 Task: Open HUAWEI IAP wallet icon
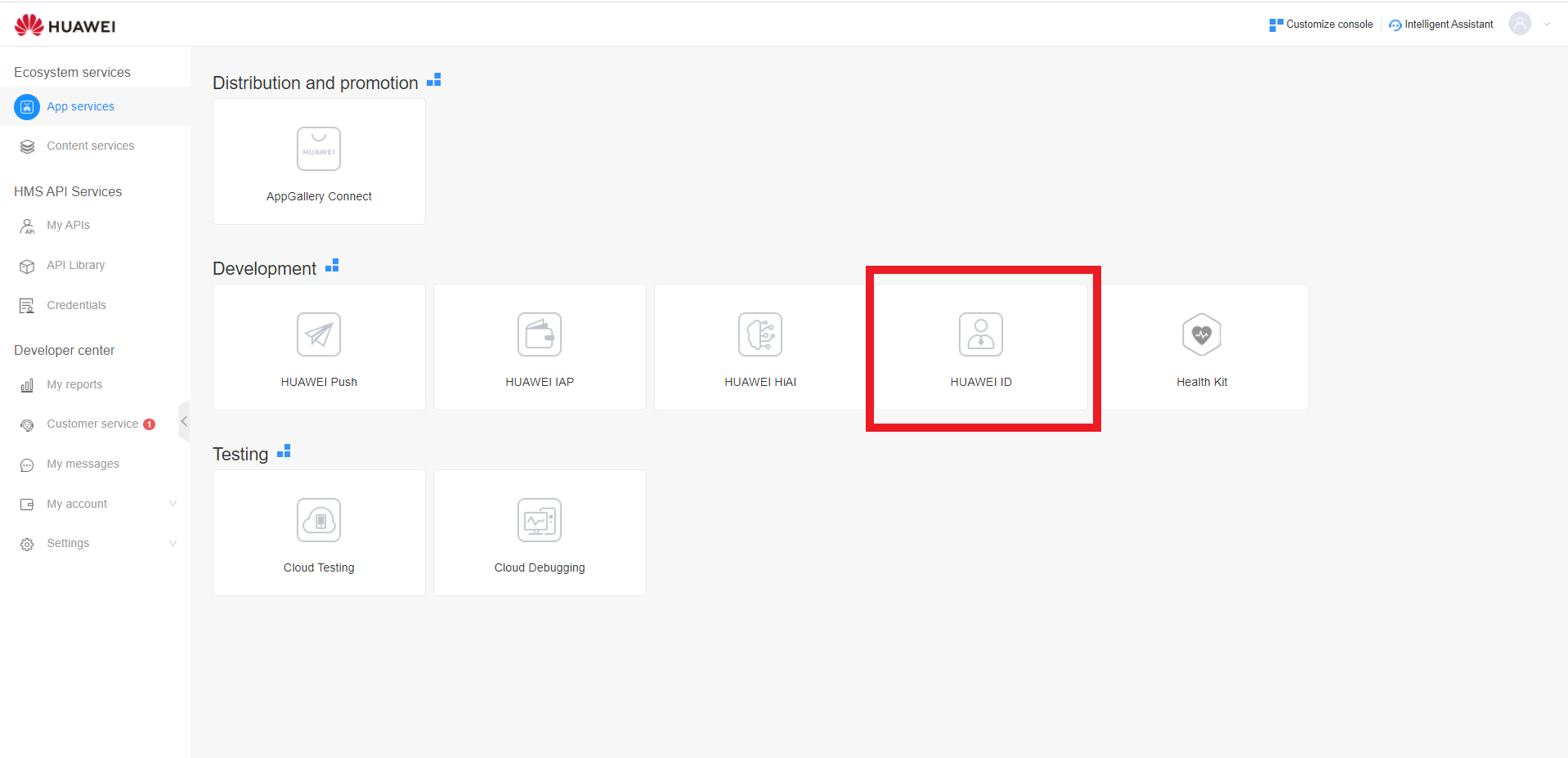pyautogui.click(x=540, y=334)
